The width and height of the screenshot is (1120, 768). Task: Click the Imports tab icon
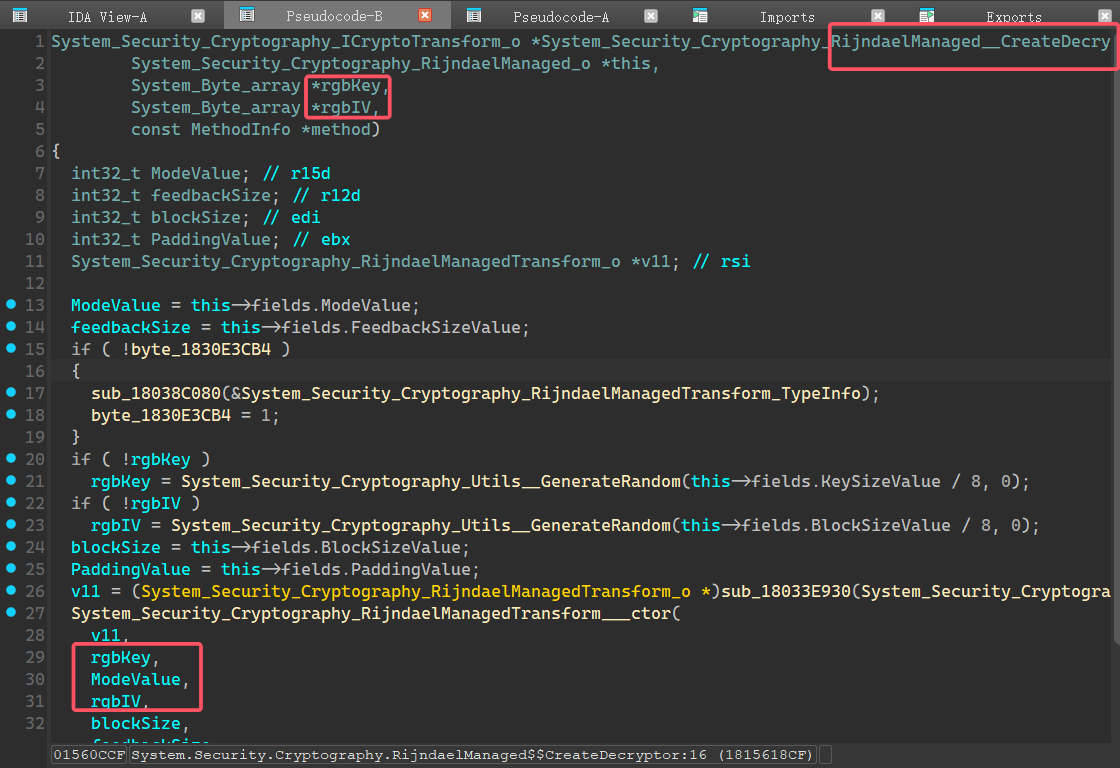pos(701,16)
